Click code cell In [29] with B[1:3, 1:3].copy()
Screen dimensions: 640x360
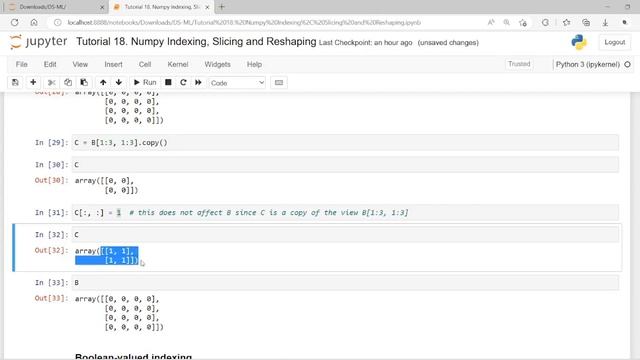click(x=345, y=142)
